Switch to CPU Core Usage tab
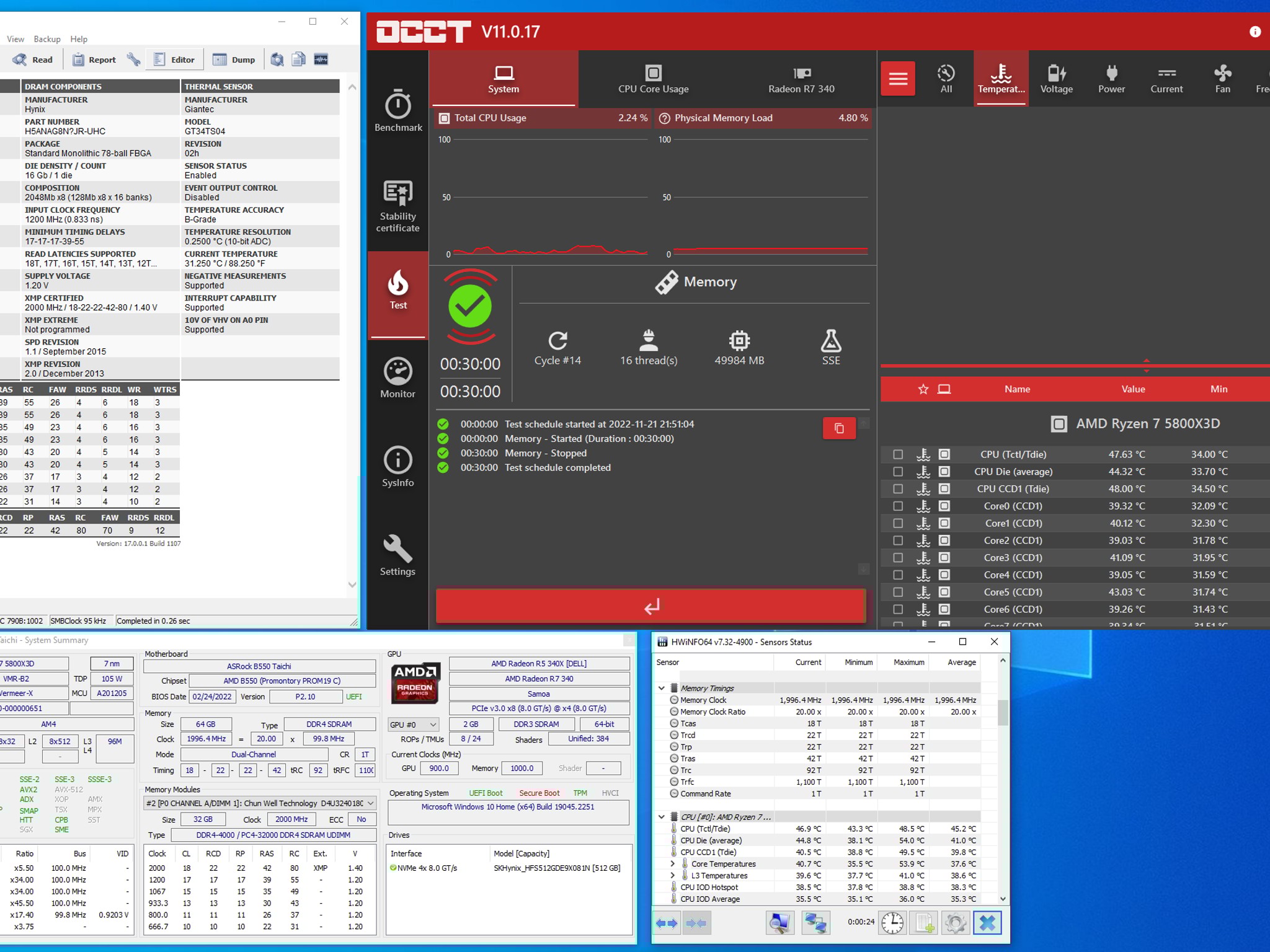1270x952 pixels. (x=652, y=79)
